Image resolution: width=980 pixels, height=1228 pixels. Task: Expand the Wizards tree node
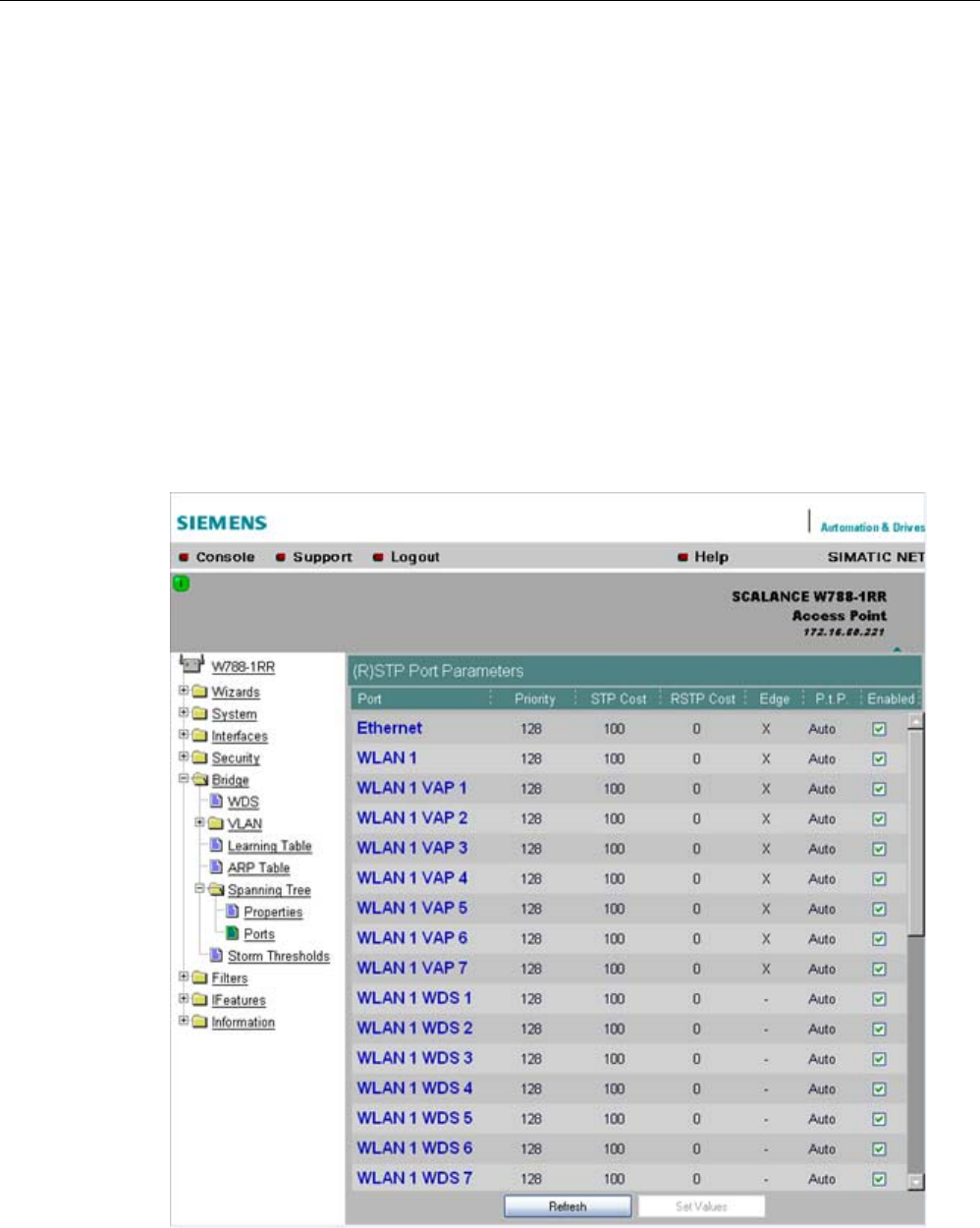[x=184, y=692]
